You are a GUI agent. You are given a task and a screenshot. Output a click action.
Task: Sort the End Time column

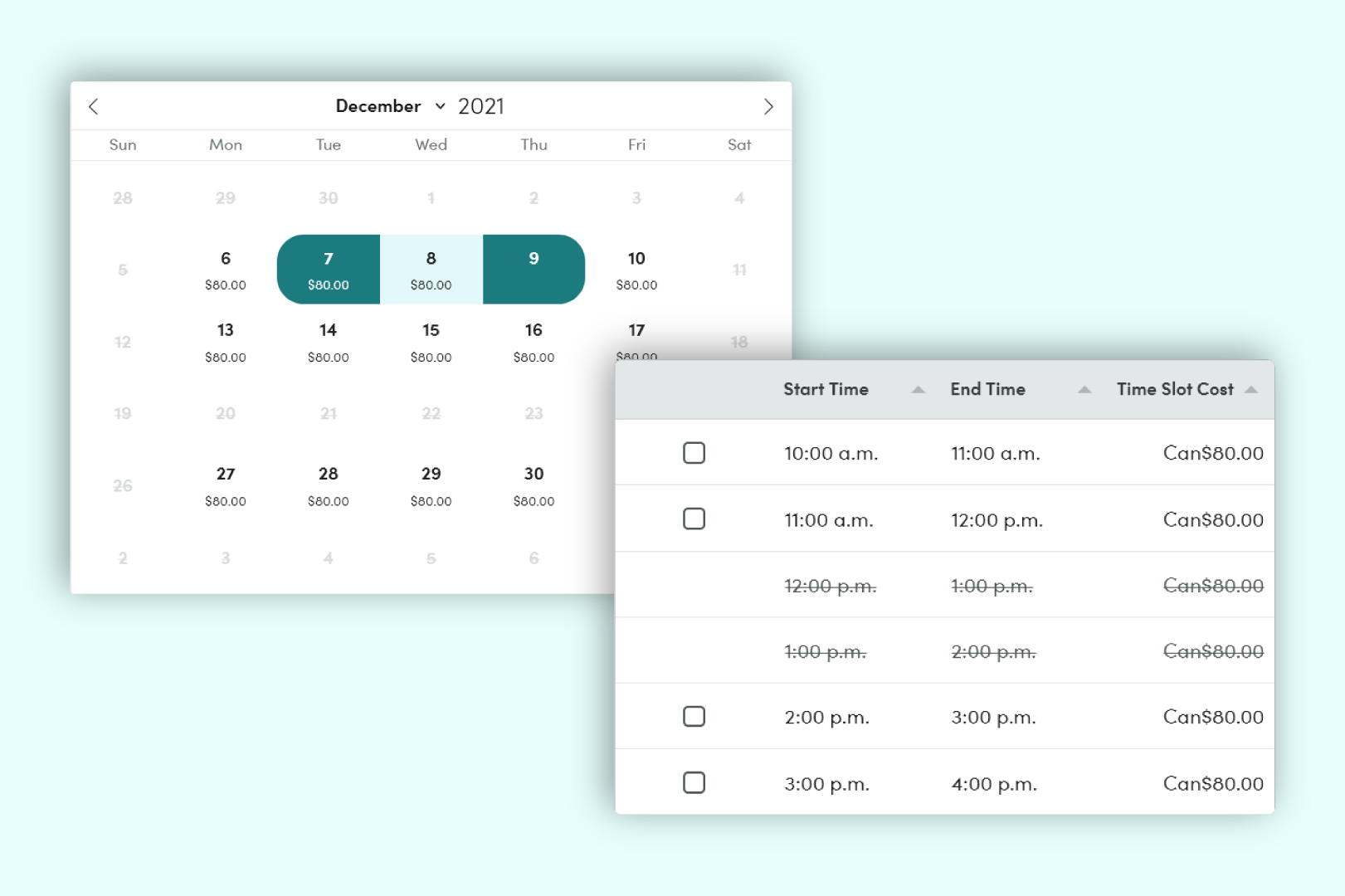(x=1085, y=389)
